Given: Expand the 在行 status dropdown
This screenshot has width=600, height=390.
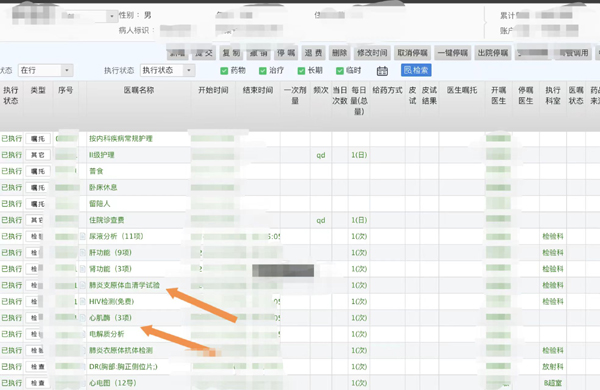Looking at the screenshot, I should coord(46,70).
